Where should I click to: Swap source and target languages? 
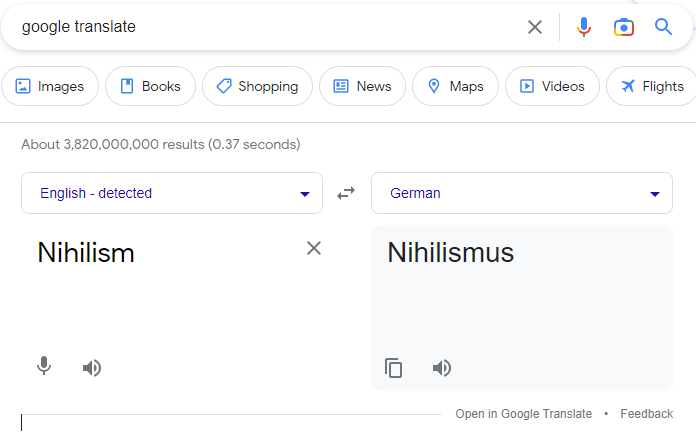[x=346, y=193]
